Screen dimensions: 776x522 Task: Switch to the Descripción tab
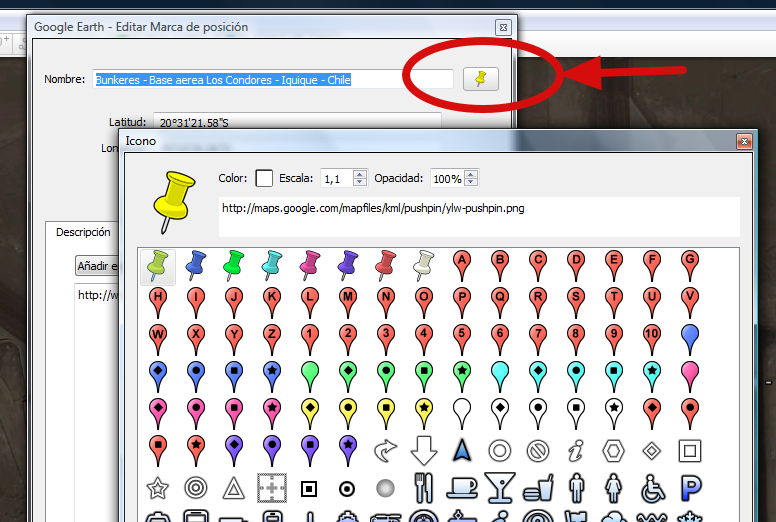pyautogui.click(x=83, y=232)
